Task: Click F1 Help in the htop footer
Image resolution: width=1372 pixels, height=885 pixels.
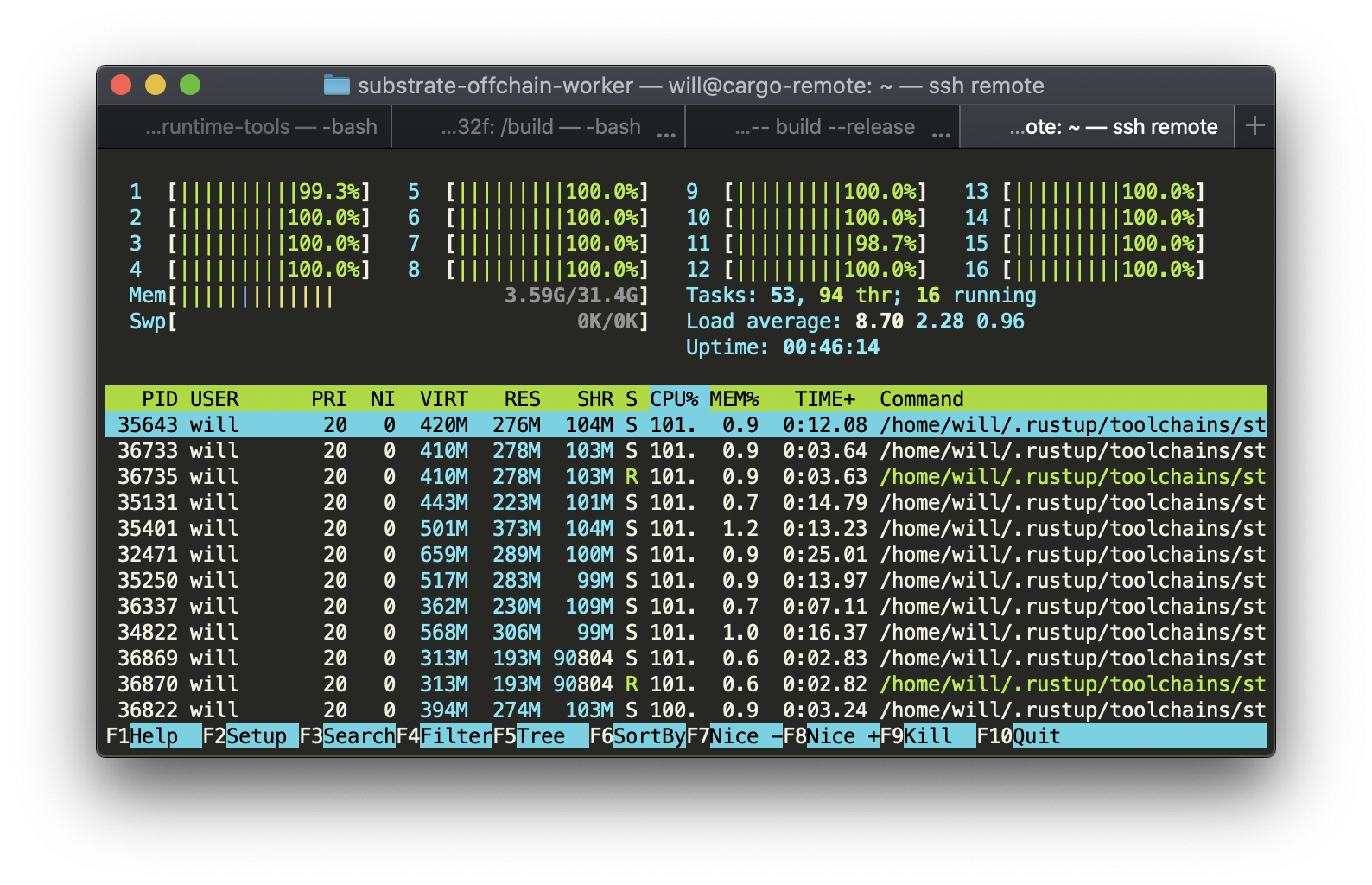Action: pyautogui.click(x=154, y=736)
